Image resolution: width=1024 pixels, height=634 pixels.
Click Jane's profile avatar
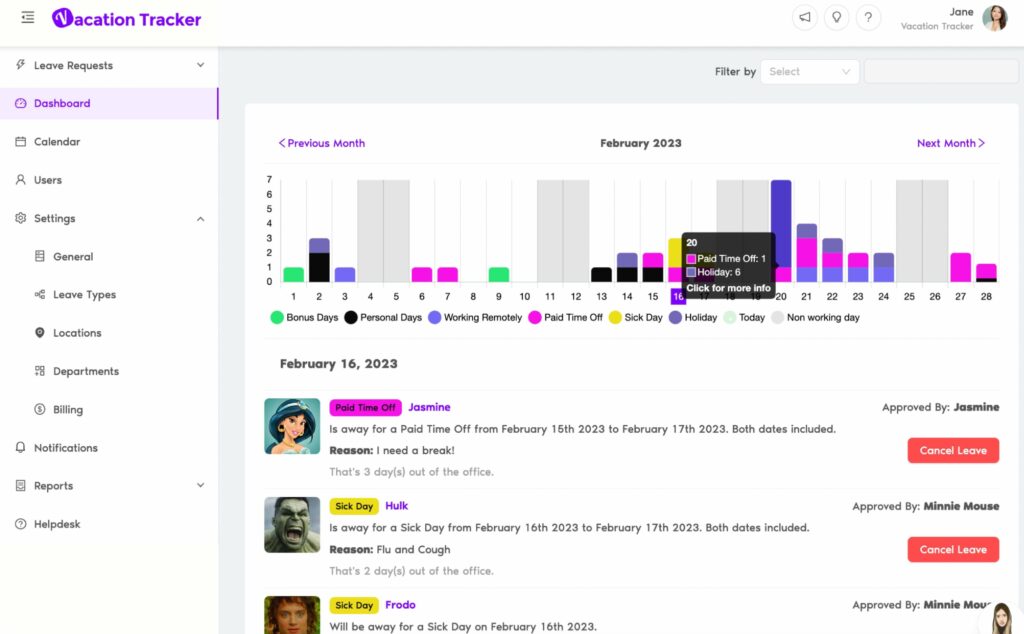pos(994,18)
